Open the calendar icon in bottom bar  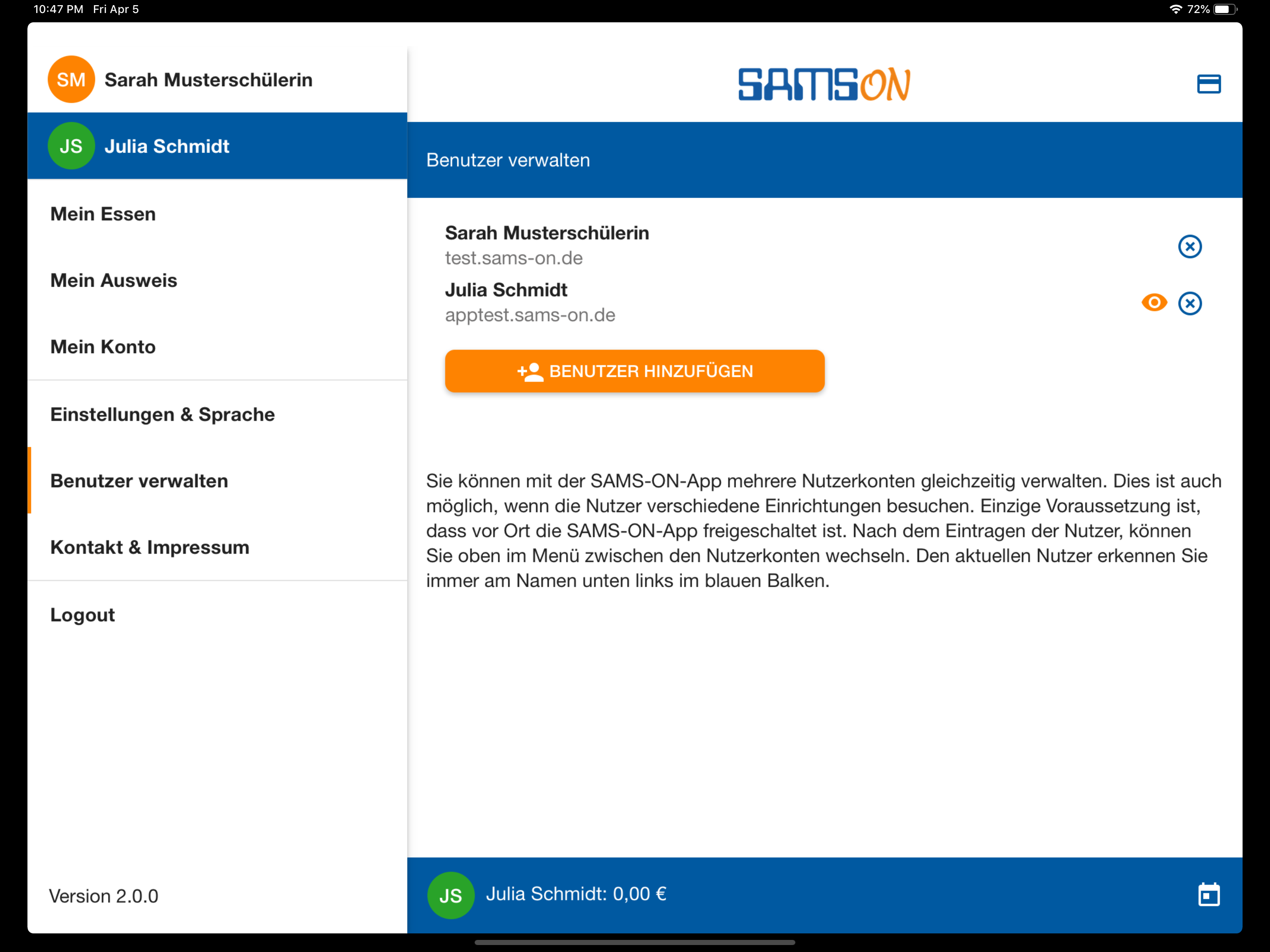click(1209, 894)
